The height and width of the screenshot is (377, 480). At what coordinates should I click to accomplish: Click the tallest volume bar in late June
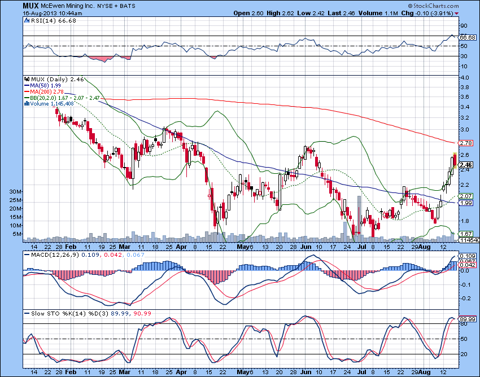(359, 219)
